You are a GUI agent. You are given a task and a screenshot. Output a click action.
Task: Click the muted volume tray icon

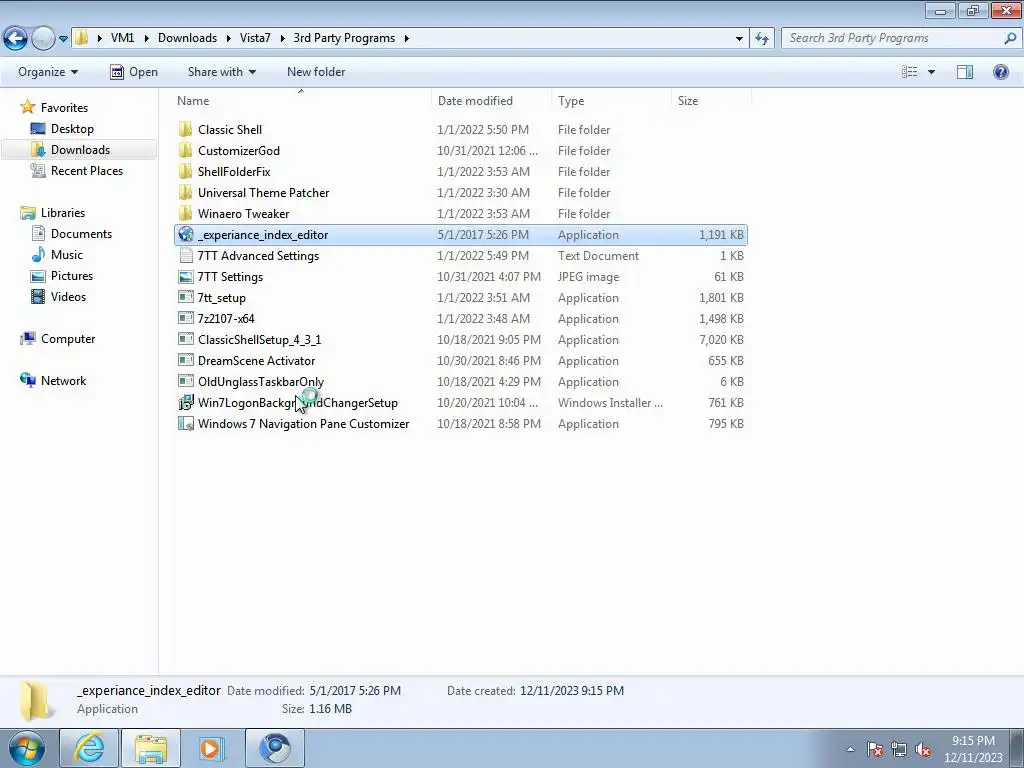click(x=923, y=750)
